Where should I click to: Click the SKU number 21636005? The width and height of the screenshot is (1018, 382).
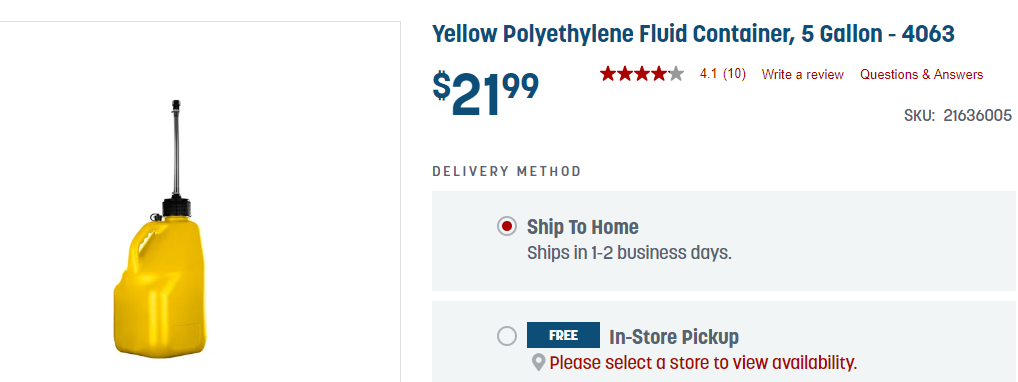click(977, 116)
